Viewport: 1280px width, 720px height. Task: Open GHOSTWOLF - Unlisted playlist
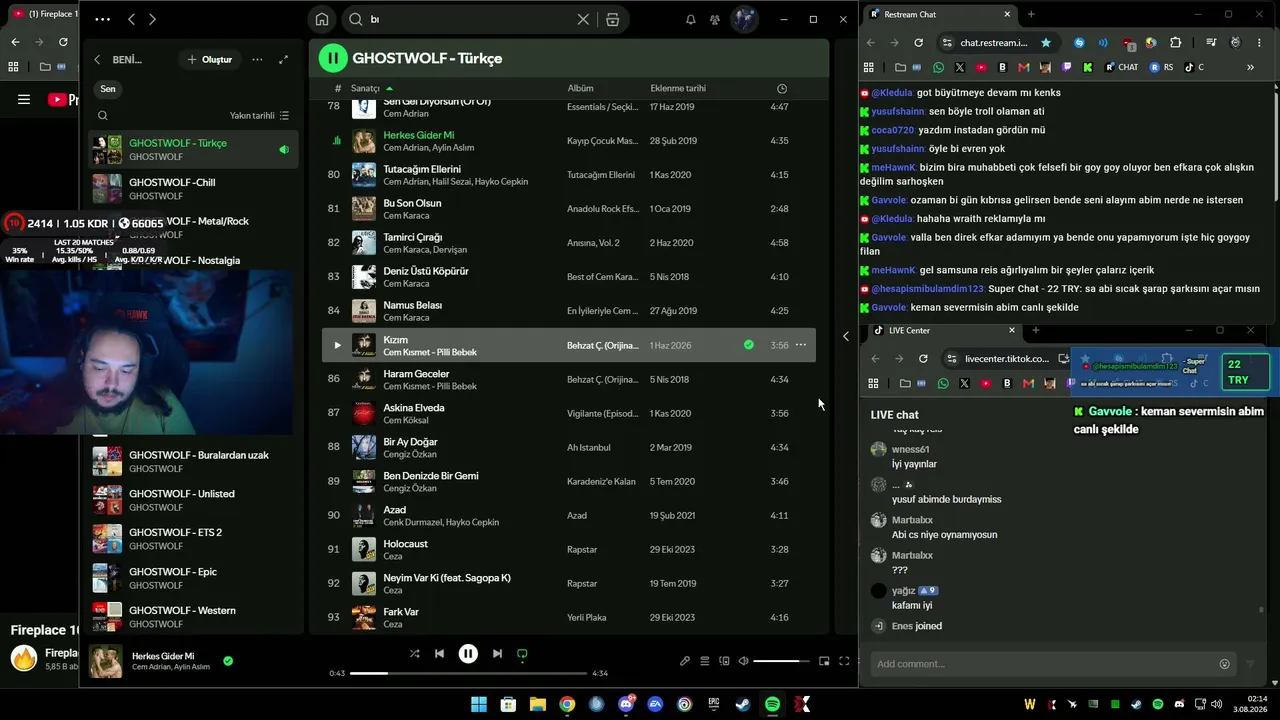[194, 500]
